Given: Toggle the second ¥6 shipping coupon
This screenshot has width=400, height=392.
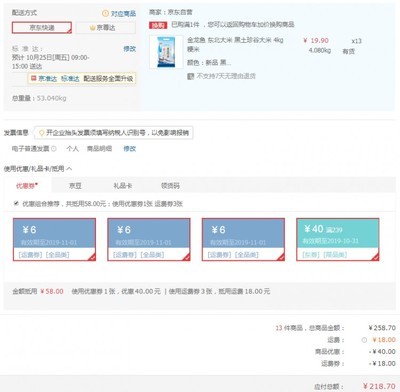Looking at the screenshot, I should coord(149,239).
